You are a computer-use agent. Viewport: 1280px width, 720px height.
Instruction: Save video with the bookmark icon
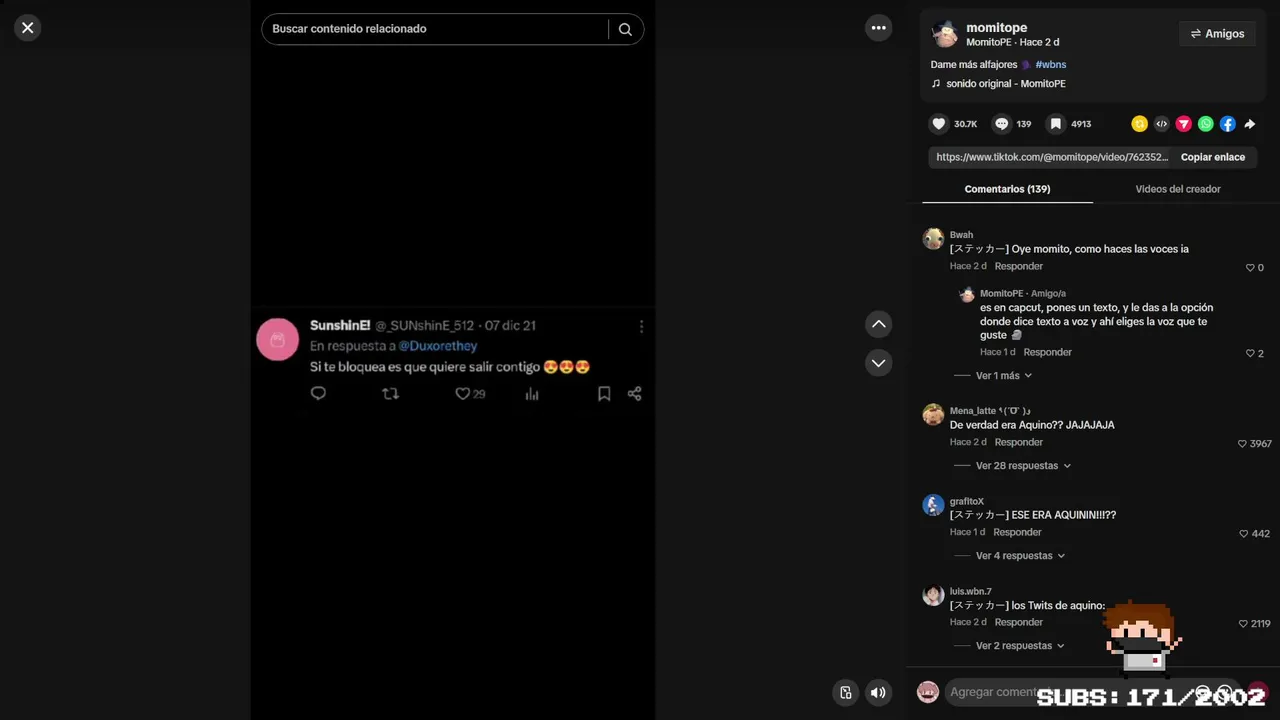pos(1055,124)
